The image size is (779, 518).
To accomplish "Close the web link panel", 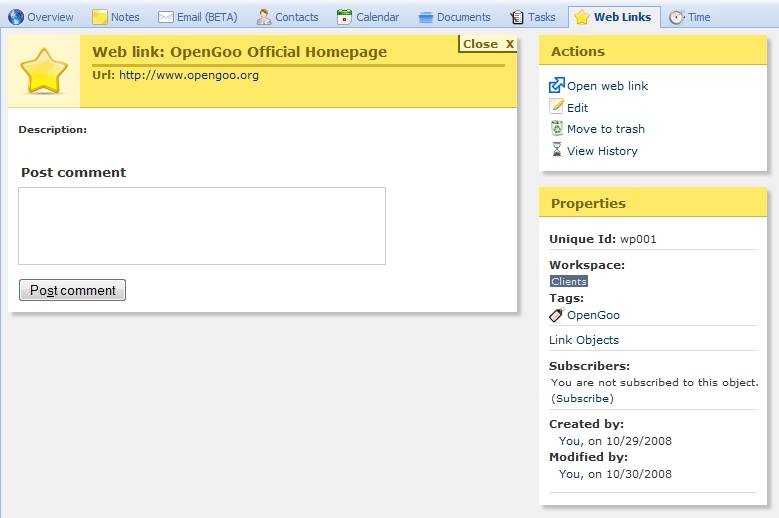I will (488, 44).
